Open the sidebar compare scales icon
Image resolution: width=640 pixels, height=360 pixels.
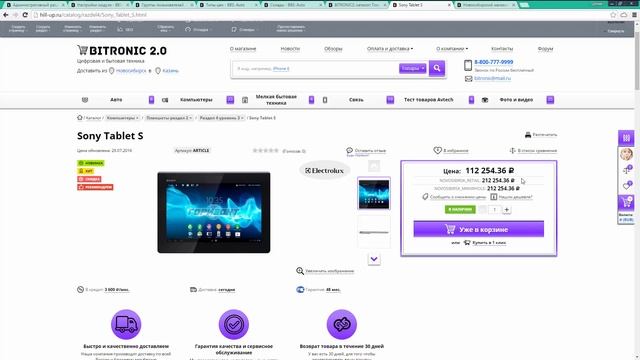tap(626, 170)
